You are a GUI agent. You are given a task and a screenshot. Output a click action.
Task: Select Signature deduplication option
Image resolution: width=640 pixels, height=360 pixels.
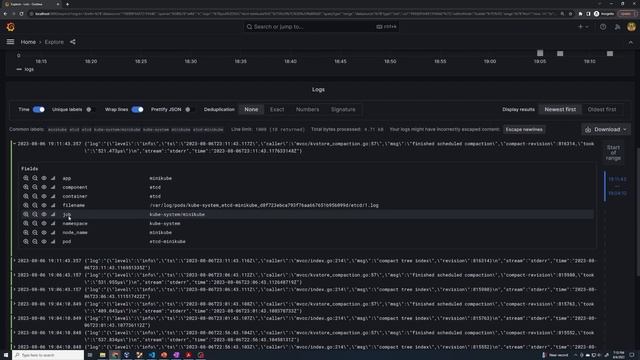point(343,109)
